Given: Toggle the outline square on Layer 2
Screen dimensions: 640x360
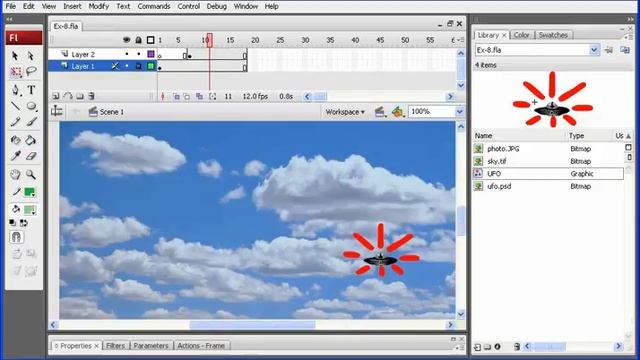Looking at the screenshot, I should (x=151, y=54).
